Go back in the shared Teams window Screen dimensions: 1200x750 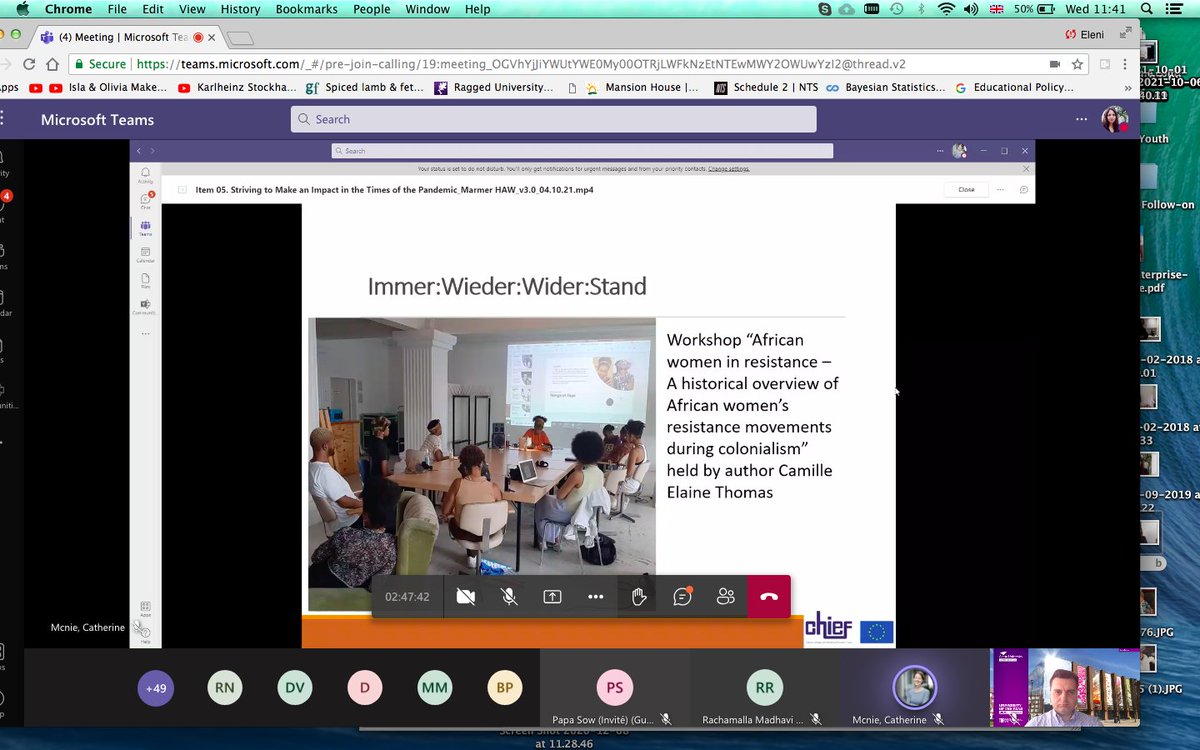pyautogui.click(x=139, y=151)
